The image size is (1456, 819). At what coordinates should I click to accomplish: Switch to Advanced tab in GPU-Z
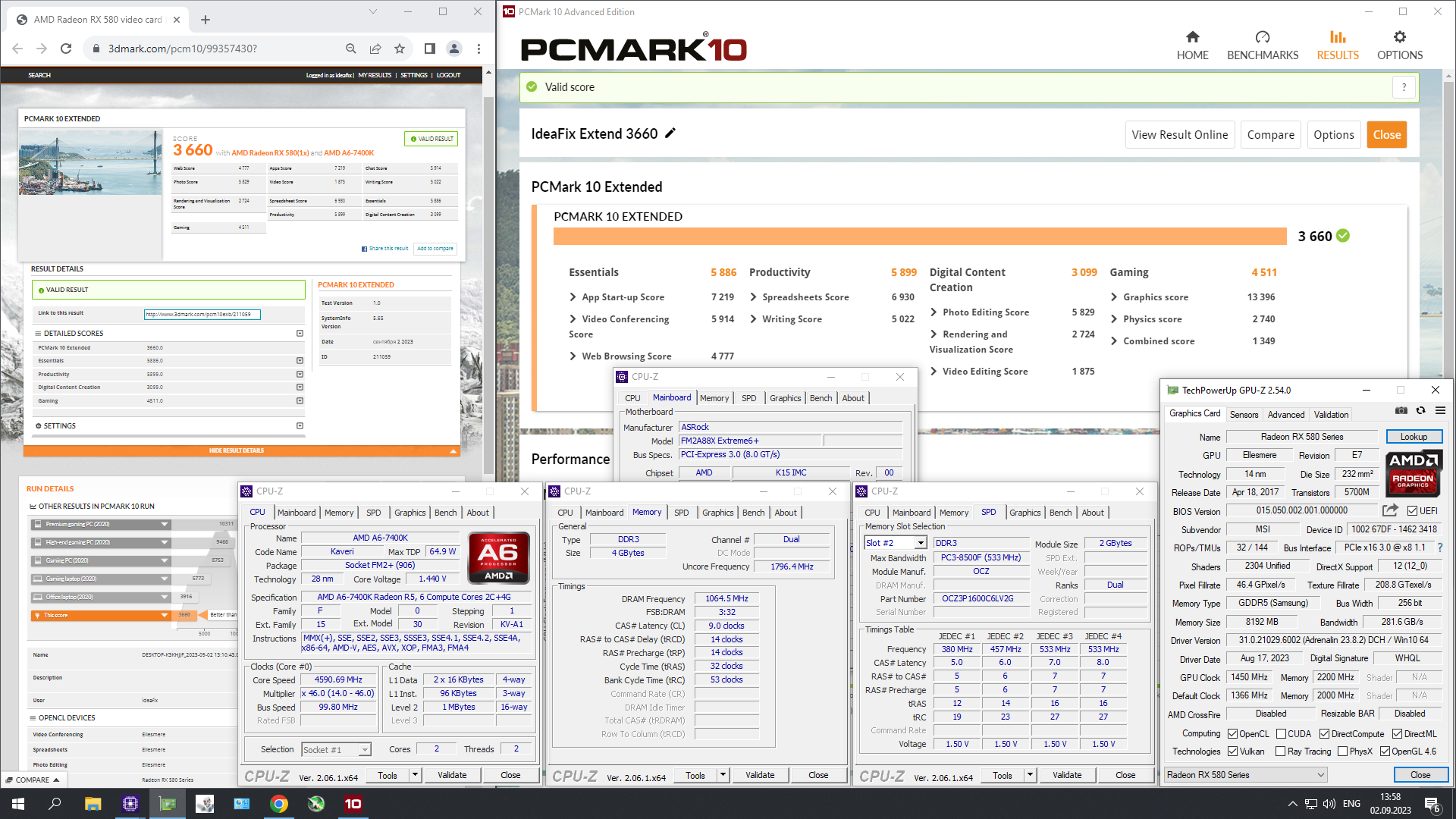click(x=1286, y=415)
